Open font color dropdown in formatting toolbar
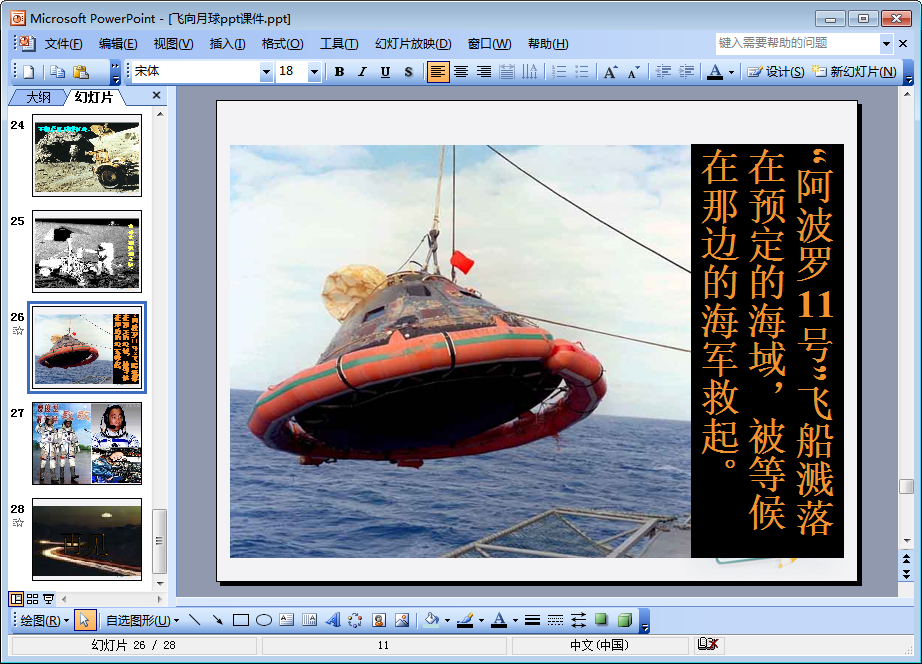 click(731, 72)
